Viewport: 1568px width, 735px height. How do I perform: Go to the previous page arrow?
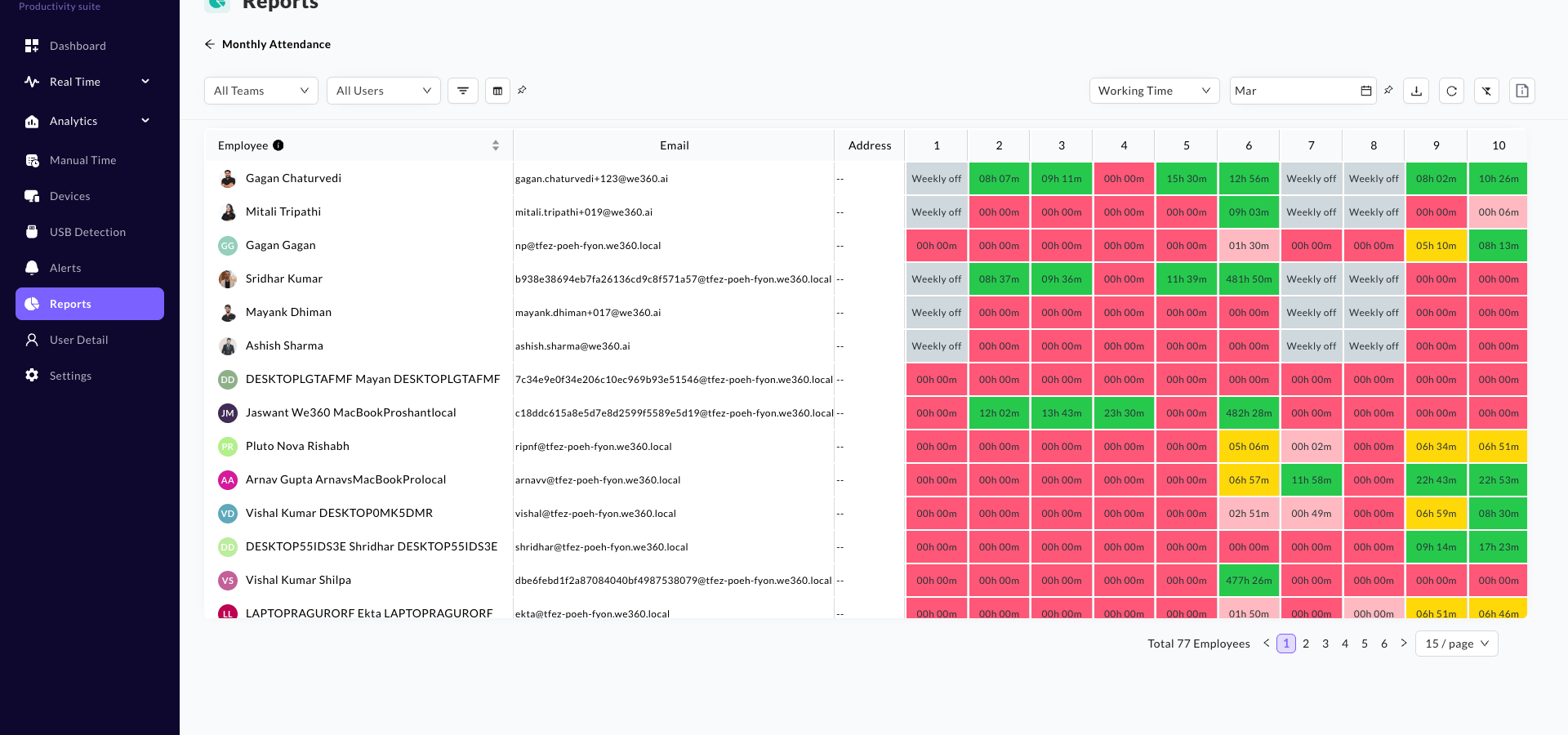pos(1267,643)
